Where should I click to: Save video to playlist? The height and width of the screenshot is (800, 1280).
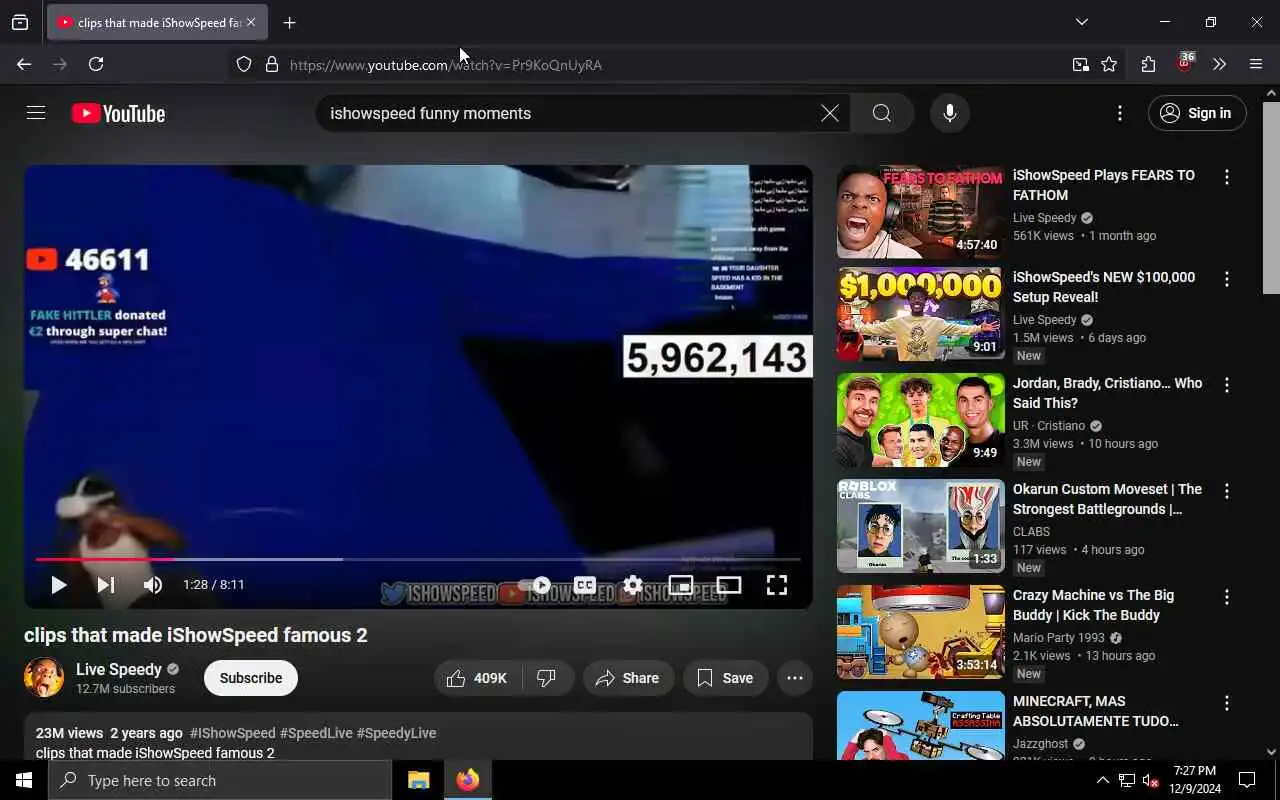pyautogui.click(x=725, y=678)
